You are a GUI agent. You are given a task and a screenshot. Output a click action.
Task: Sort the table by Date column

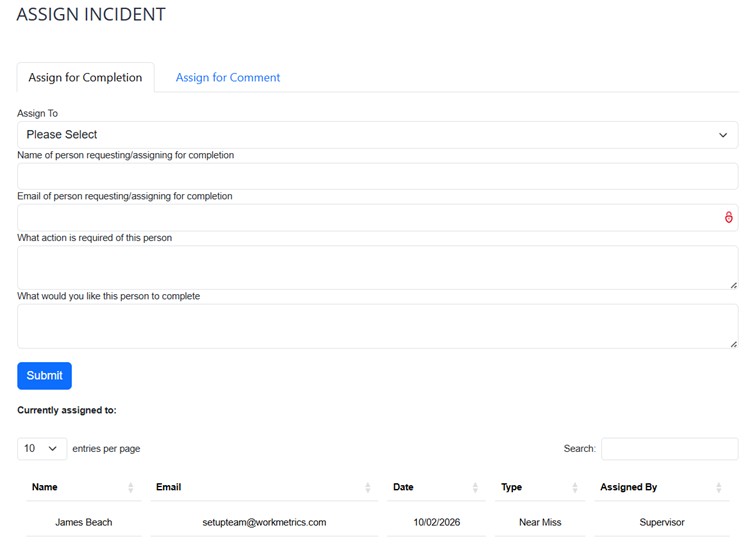(436, 488)
